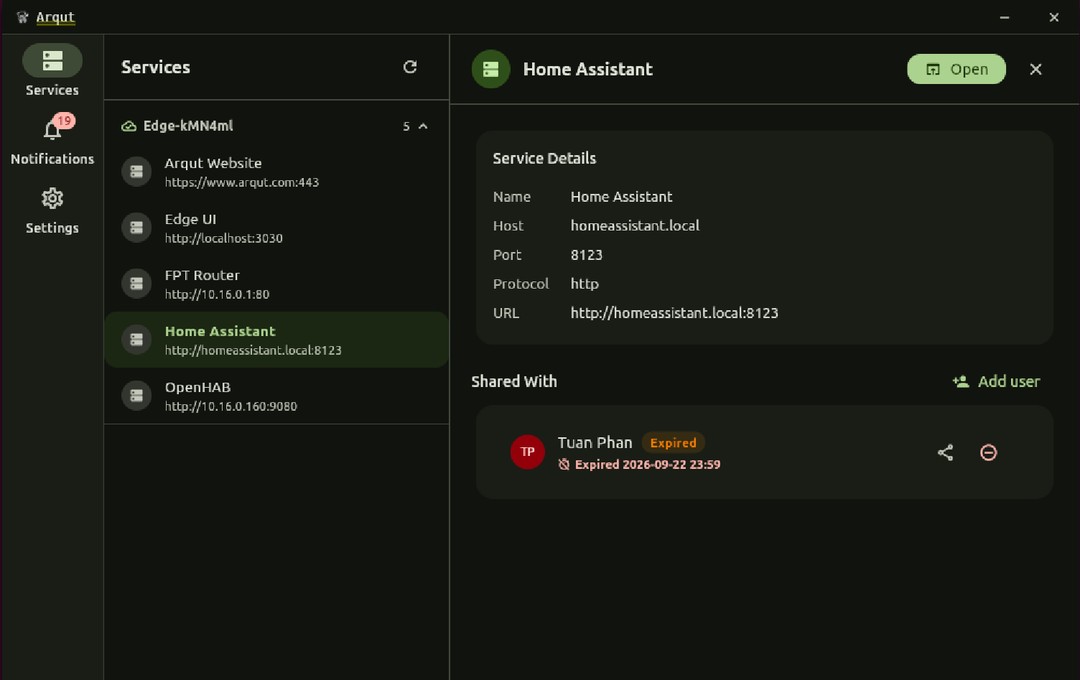The height and width of the screenshot is (680, 1080).
Task: Click the cloud icon beside Edge-kMN4ml
Action: [129, 126]
